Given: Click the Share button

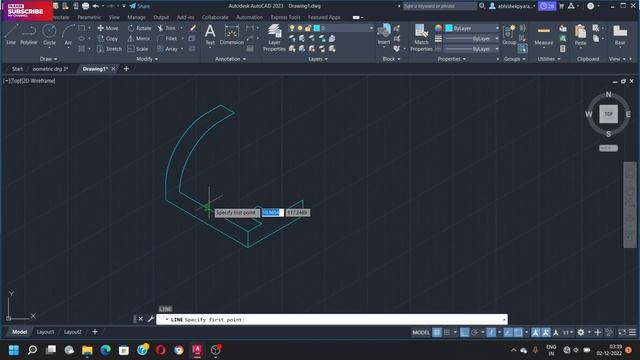Looking at the screenshot, I should pyautogui.click(x=140, y=6).
